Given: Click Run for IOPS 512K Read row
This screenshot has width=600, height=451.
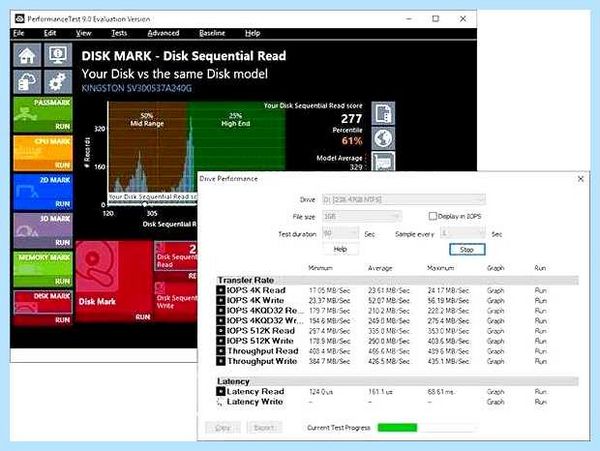Looking at the screenshot, I should coord(541,331).
